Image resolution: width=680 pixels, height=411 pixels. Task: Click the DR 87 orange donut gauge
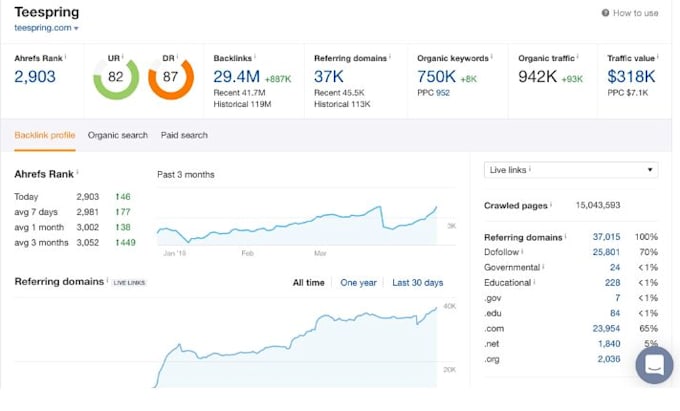tap(171, 77)
